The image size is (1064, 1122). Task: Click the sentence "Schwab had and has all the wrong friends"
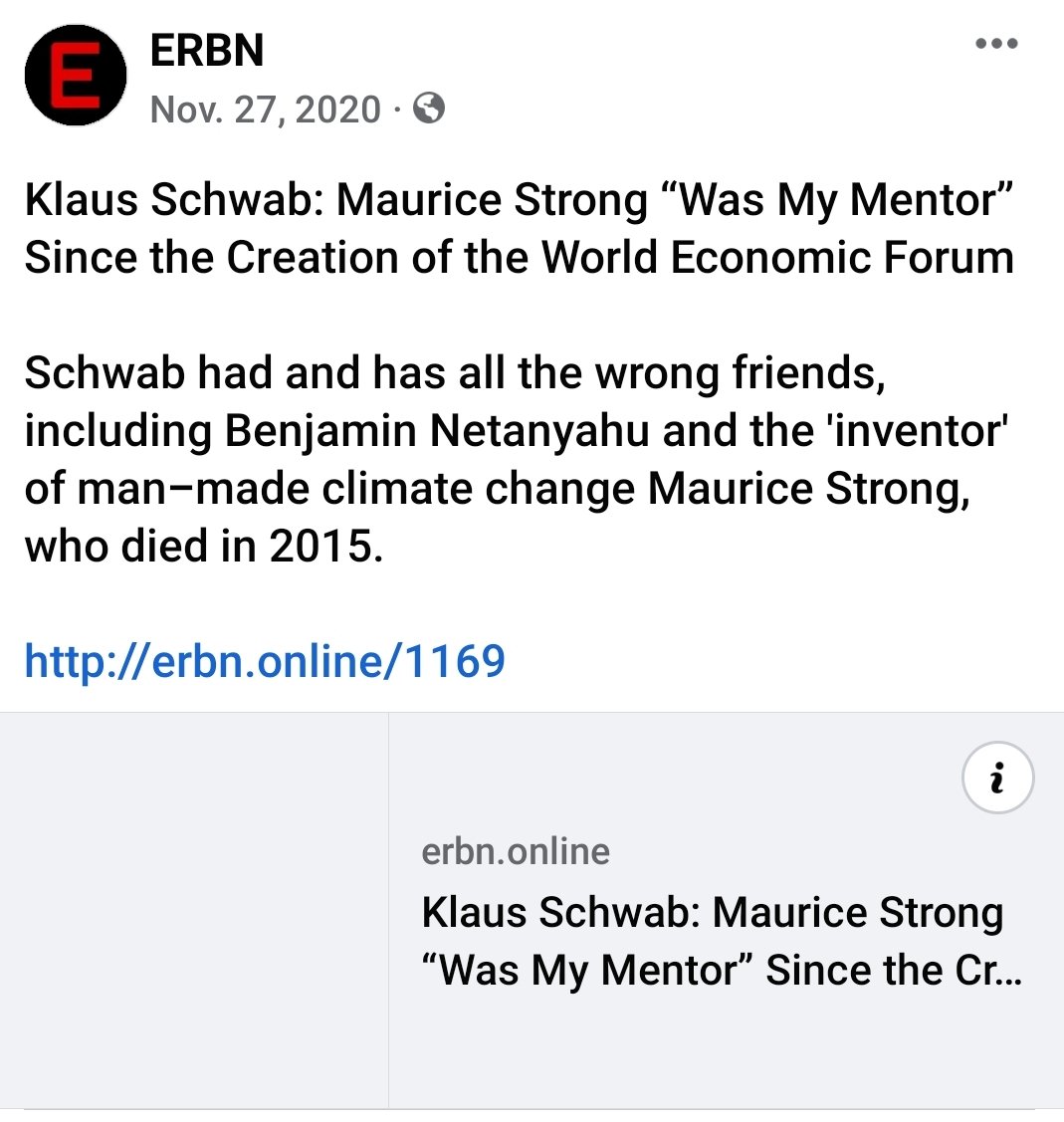coord(454,372)
